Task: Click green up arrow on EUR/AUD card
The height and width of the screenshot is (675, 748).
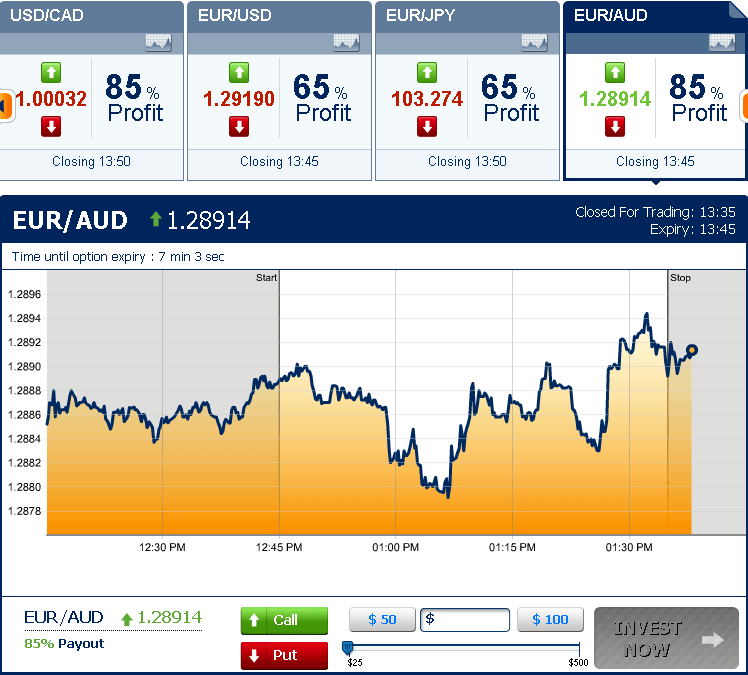Action: tap(615, 73)
